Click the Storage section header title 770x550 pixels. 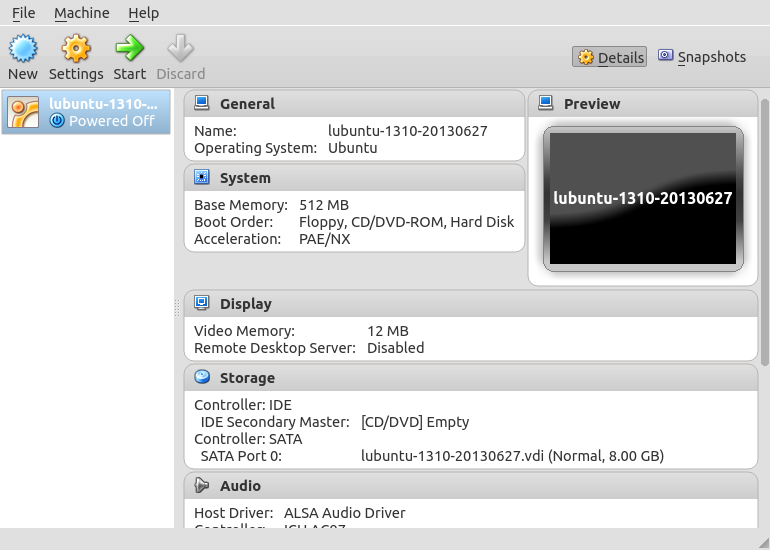pos(247,378)
